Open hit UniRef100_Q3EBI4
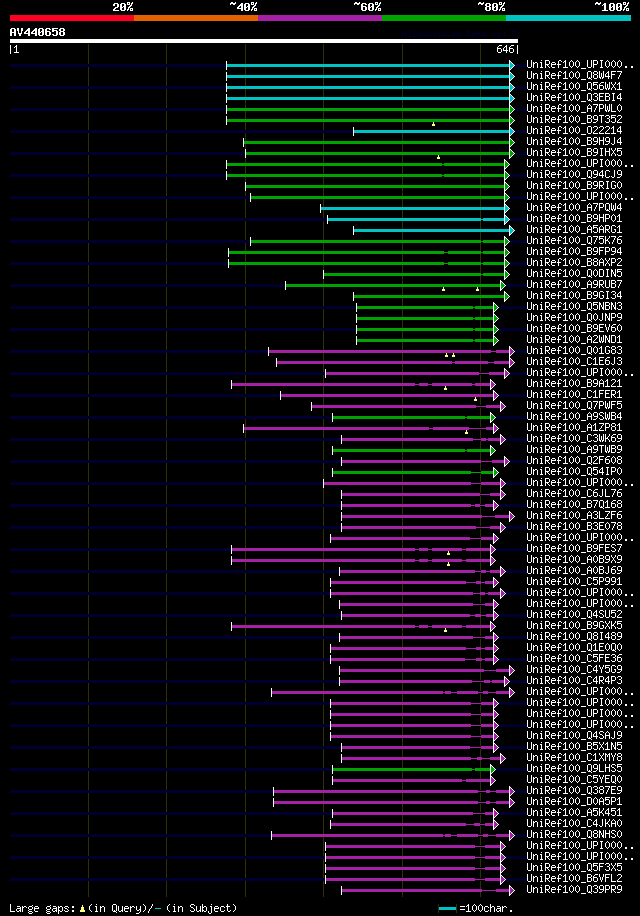640x916 pixels. [574, 98]
